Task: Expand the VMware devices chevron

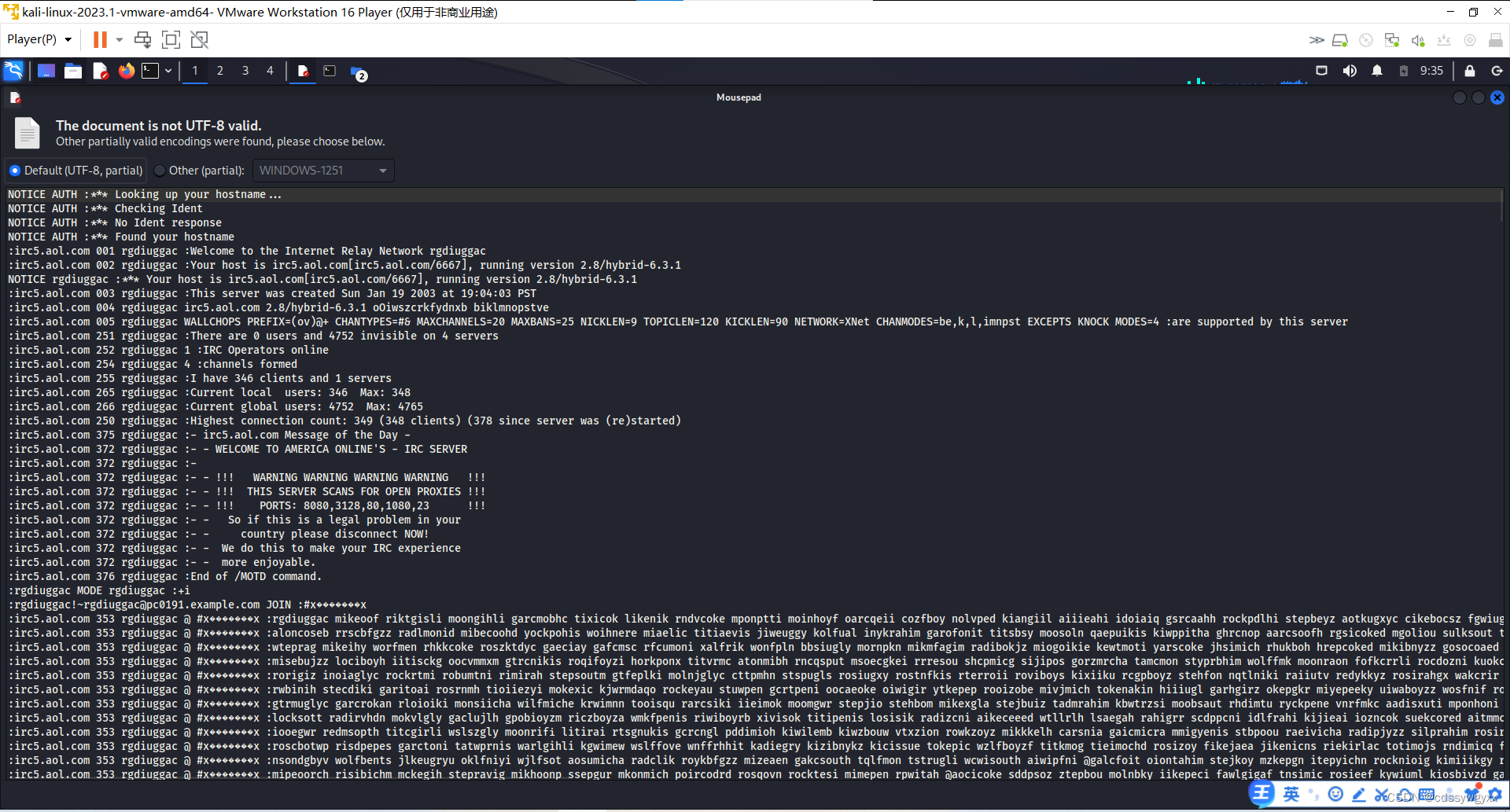Action: pos(1317,40)
